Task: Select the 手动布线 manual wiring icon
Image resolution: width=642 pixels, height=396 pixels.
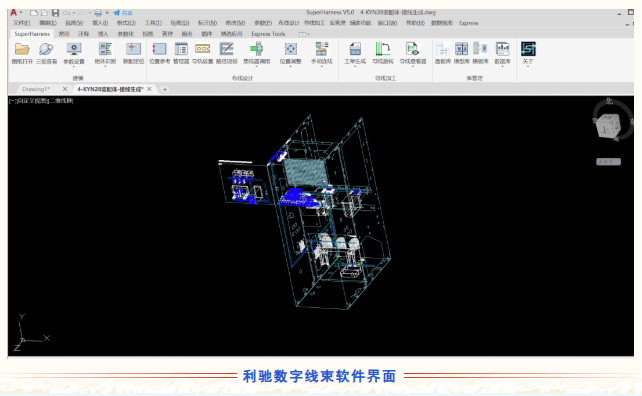Action: point(322,49)
